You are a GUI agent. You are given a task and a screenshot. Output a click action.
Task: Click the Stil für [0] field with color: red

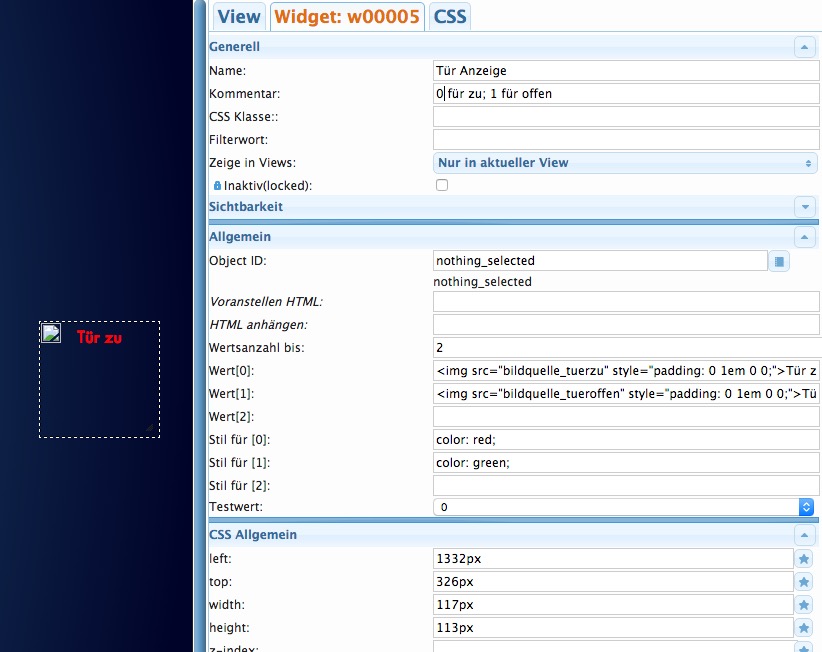pos(626,440)
